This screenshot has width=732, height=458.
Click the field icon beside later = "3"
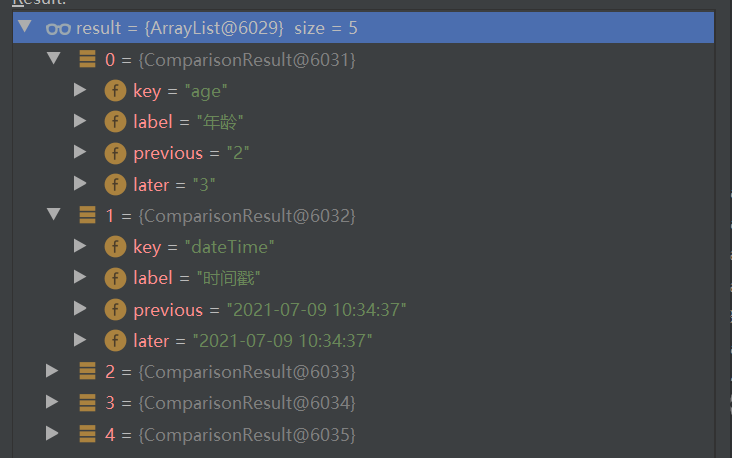tap(115, 184)
